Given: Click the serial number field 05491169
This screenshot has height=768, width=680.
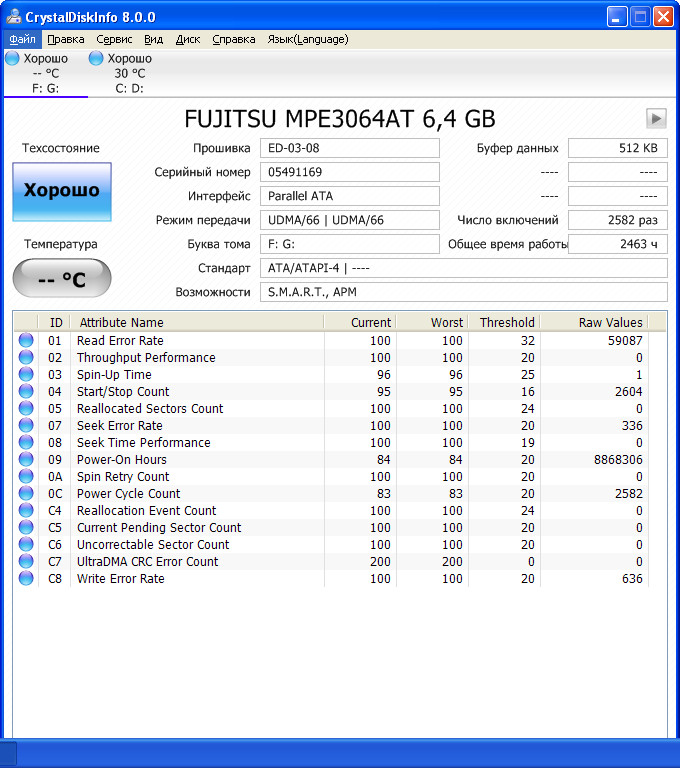Looking at the screenshot, I should [x=350, y=172].
